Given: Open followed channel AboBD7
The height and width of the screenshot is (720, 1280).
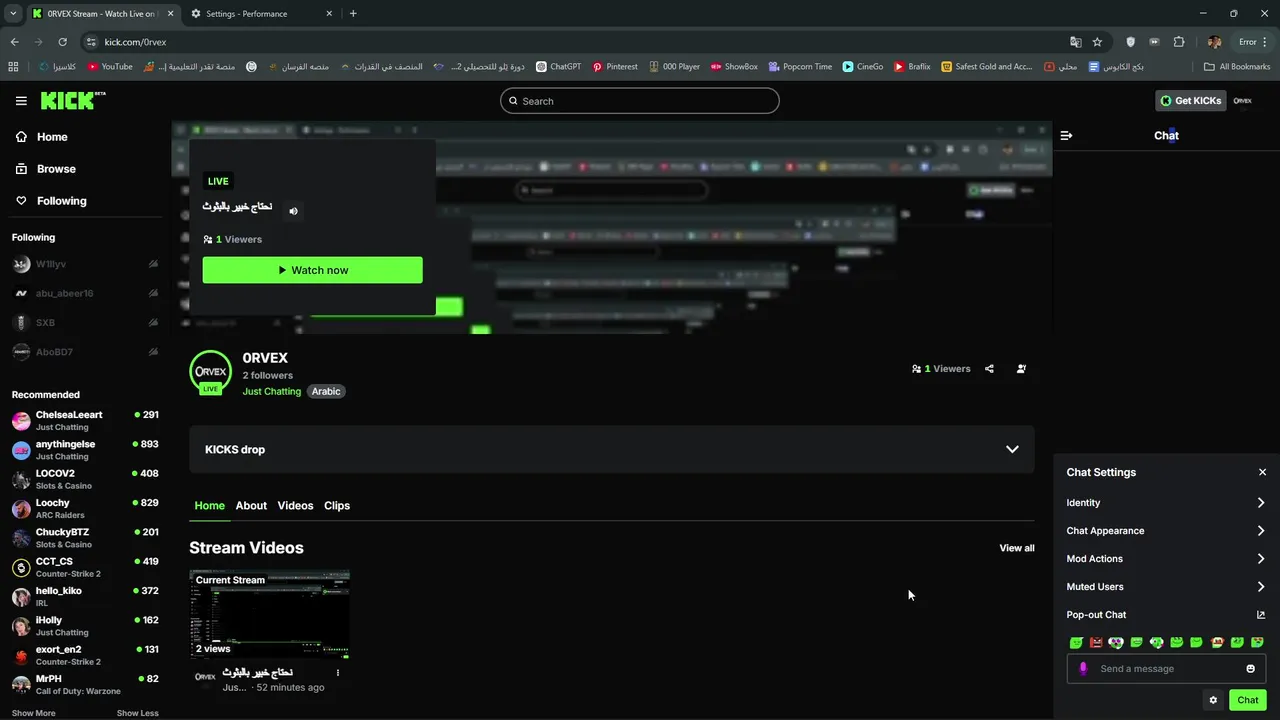Looking at the screenshot, I should coord(85,352).
